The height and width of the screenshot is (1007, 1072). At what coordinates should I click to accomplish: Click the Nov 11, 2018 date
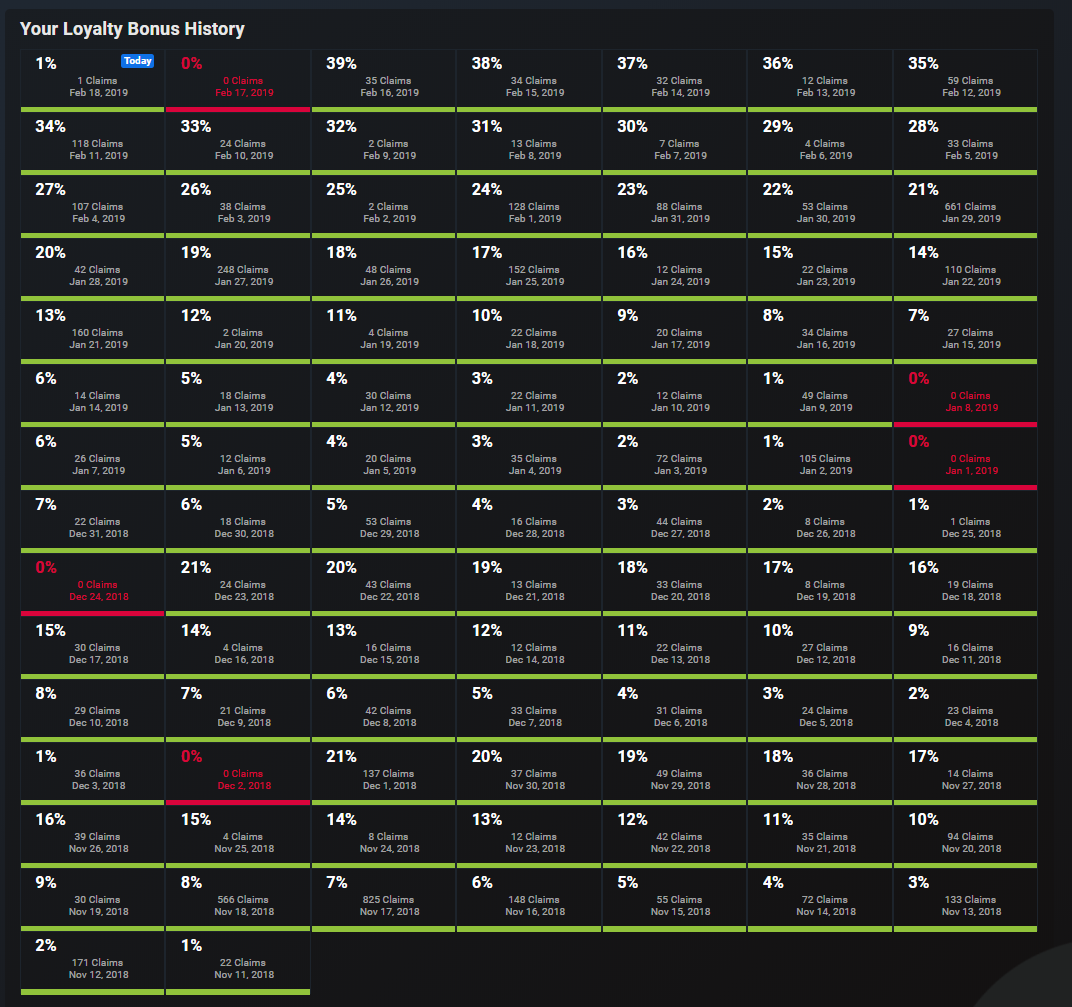tap(244, 975)
